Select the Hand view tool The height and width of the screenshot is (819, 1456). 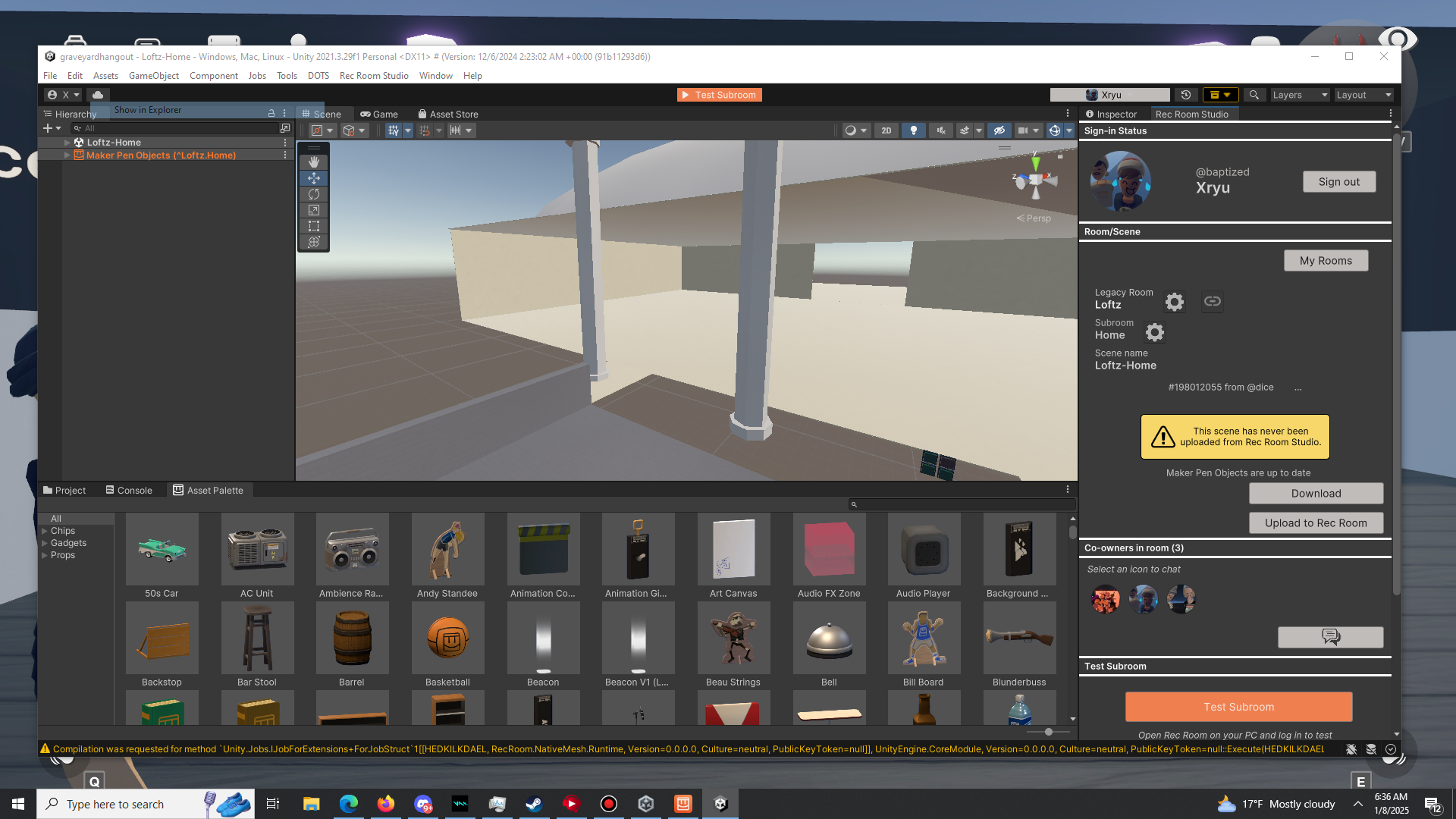tap(313, 162)
